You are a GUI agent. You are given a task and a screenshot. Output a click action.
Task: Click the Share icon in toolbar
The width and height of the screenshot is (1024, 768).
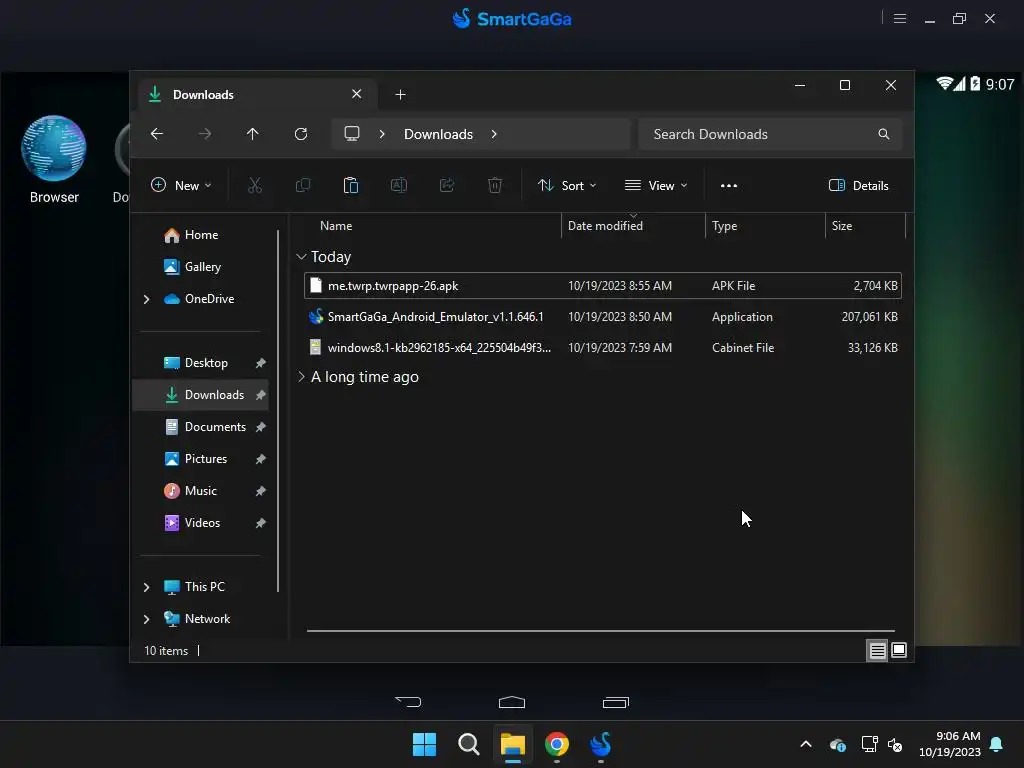click(x=447, y=185)
